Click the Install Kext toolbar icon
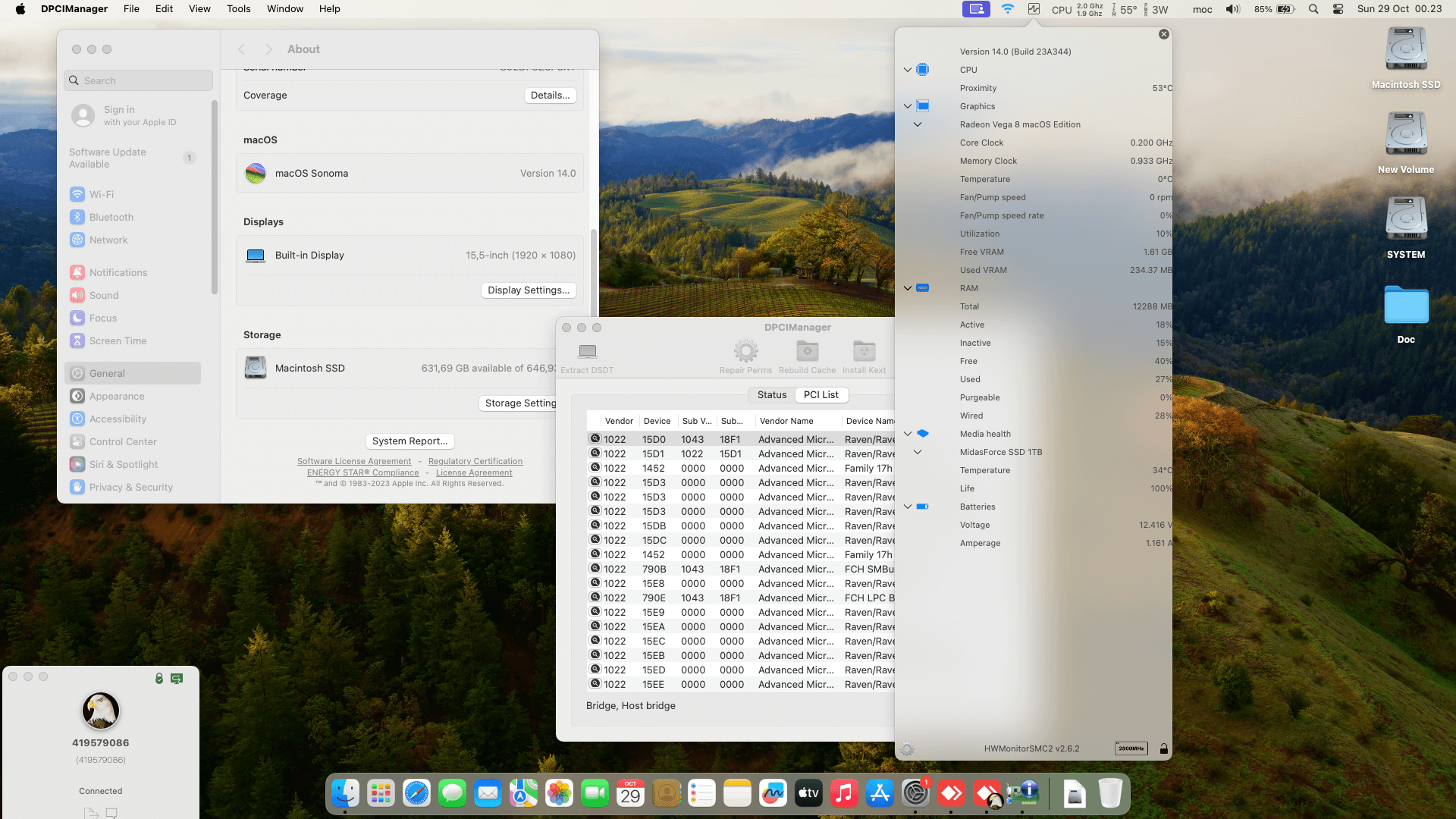Viewport: 1456px width, 819px height. click(x=864, y=351)
